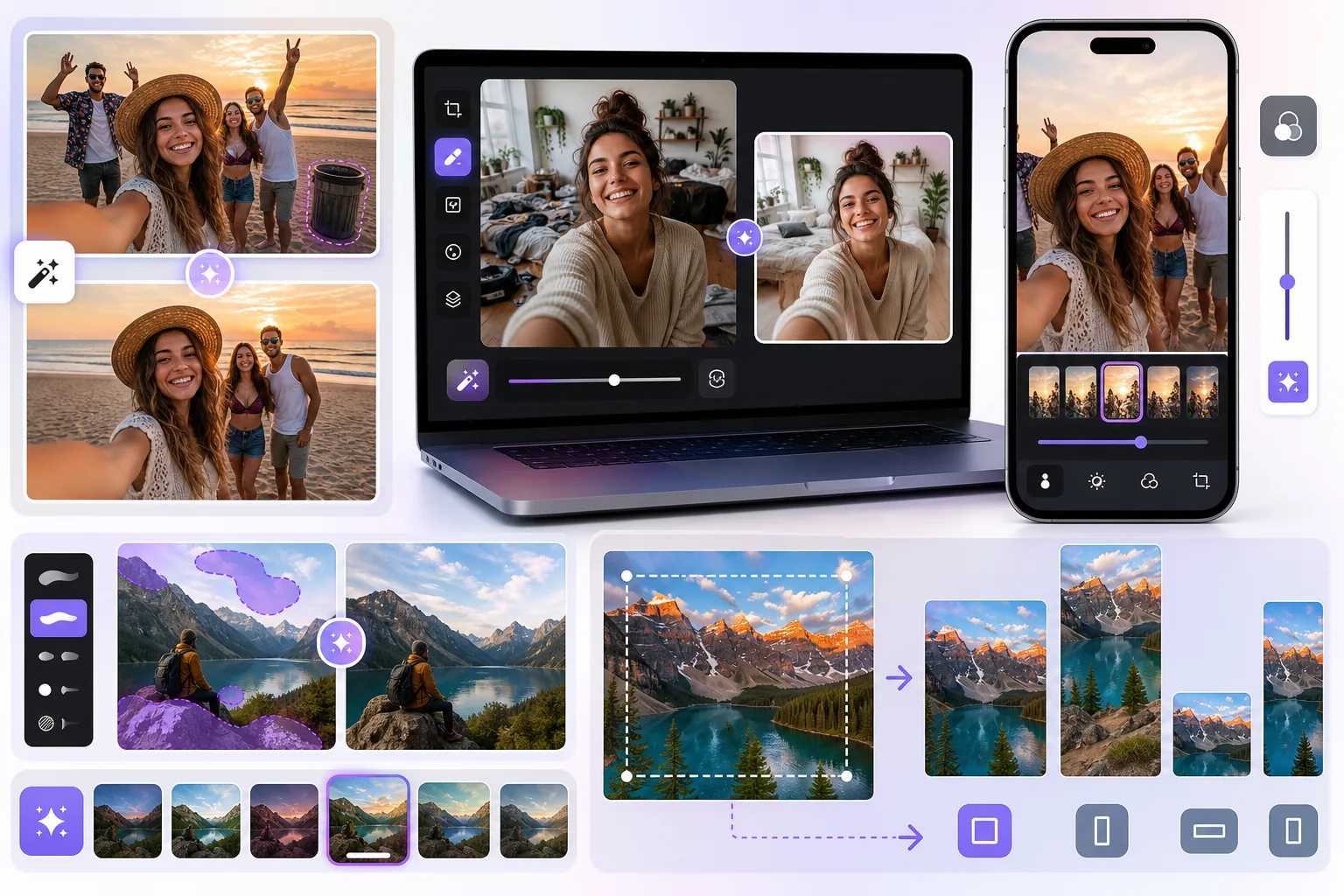Choose the first tall portrait aspect ratio button
This screenshot has height=896, width=1344.
pos(1102,830)
